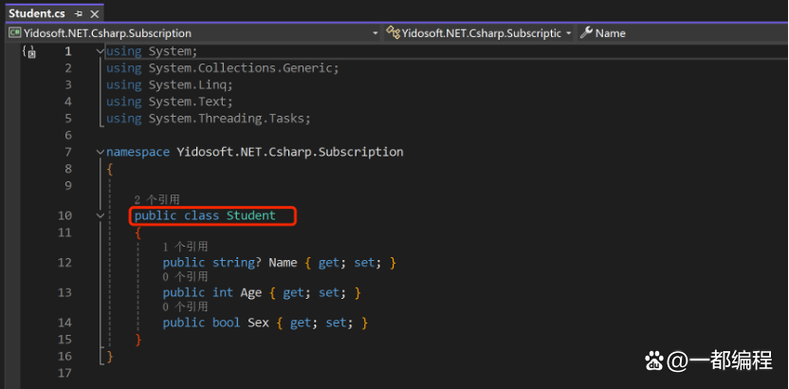789x389 pixels.
Task: Click line number 10 in the gutter
Action: (x=64, y=216)
